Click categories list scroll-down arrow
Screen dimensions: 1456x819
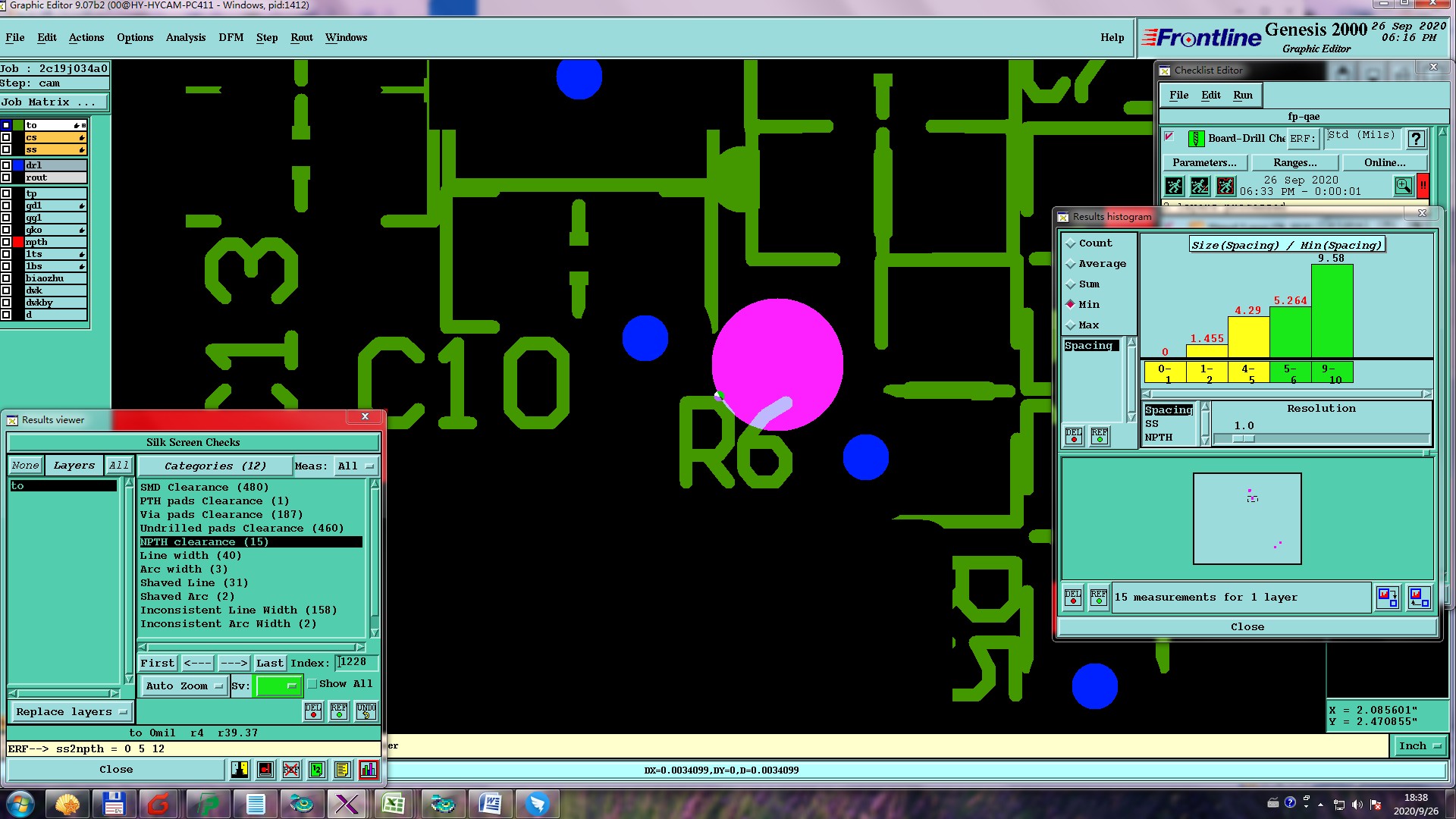374,632
